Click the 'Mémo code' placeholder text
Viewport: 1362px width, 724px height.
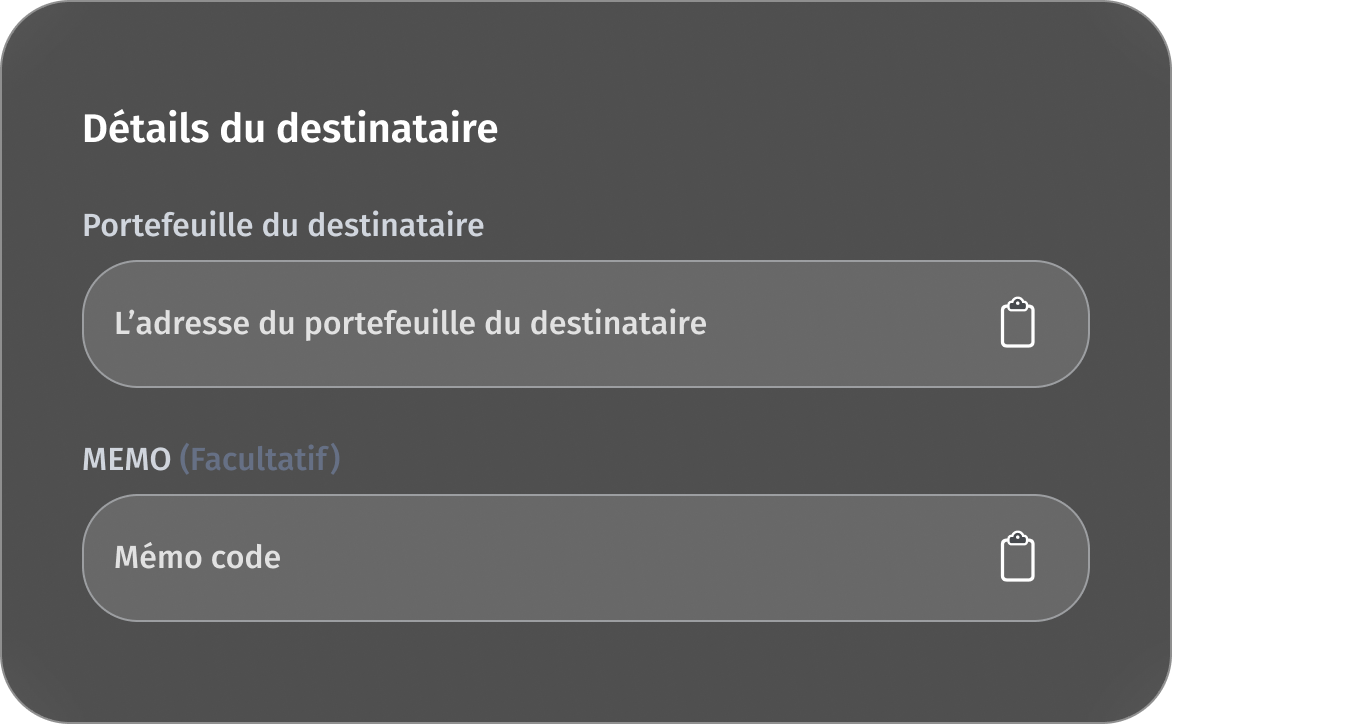(x=197, y=557)
